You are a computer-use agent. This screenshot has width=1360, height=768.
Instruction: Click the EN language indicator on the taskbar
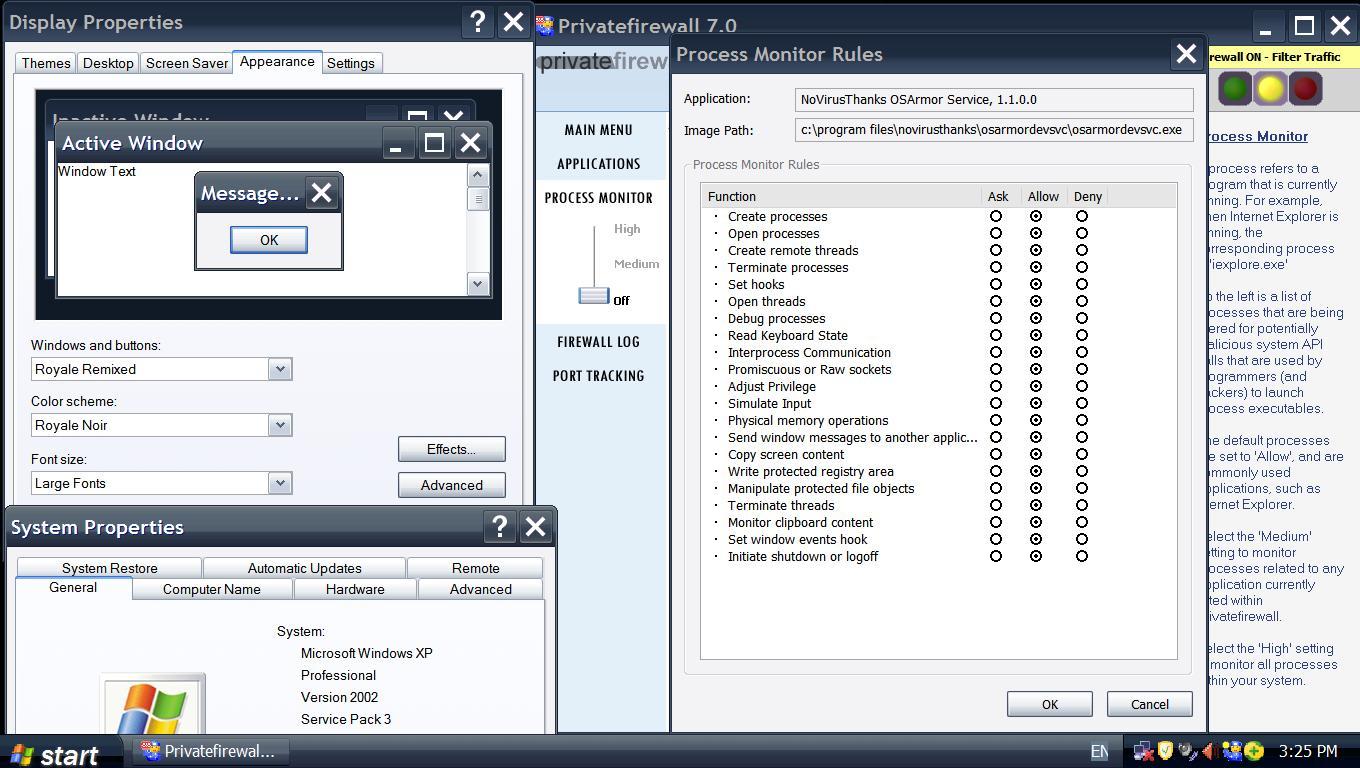pyautogui.click(x=1099, y=751)
